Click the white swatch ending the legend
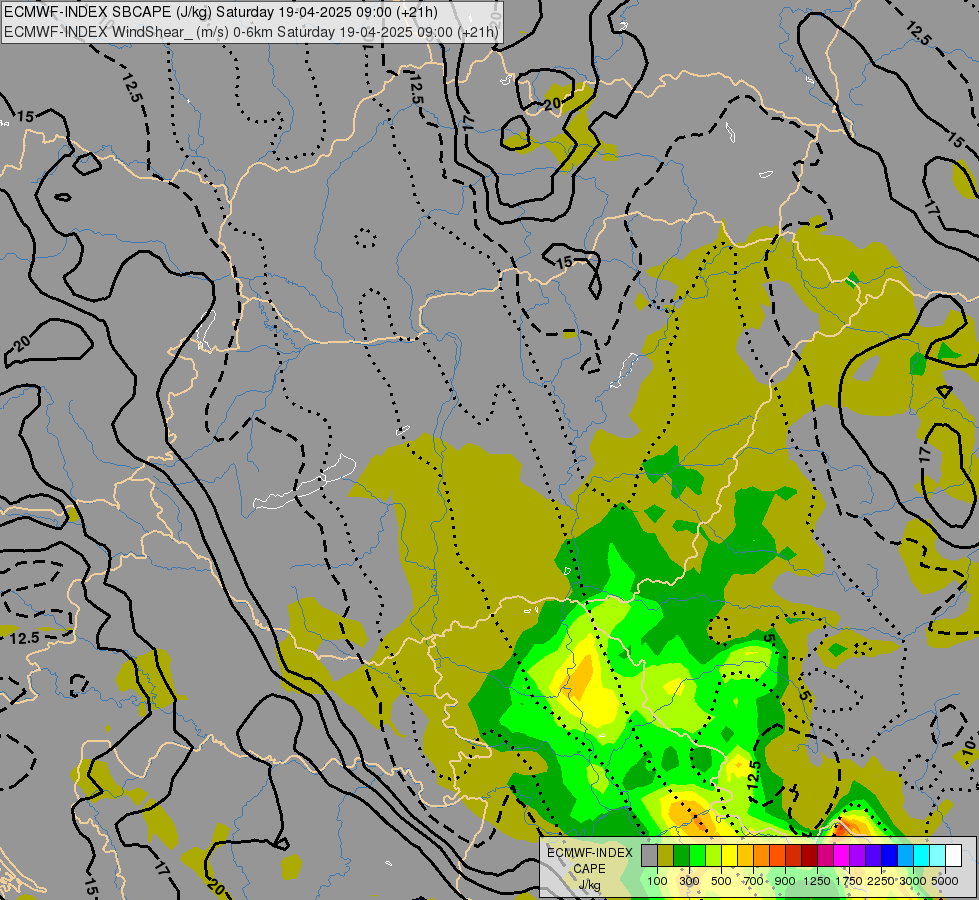 click(953, 855)
